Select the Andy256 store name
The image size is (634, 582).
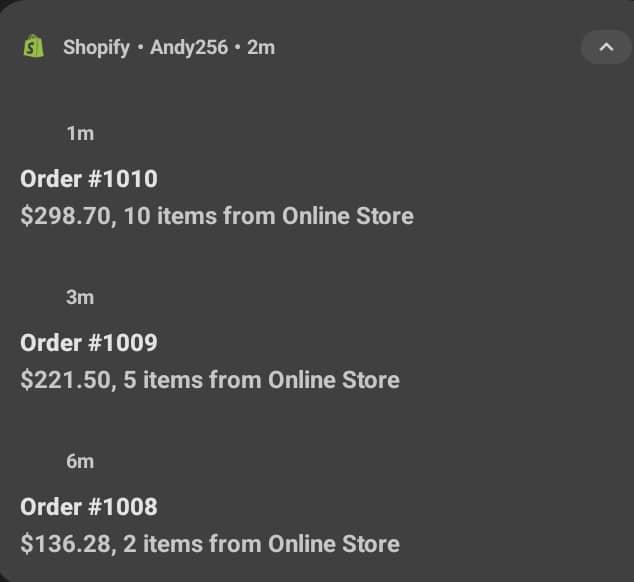click(189, 47)
